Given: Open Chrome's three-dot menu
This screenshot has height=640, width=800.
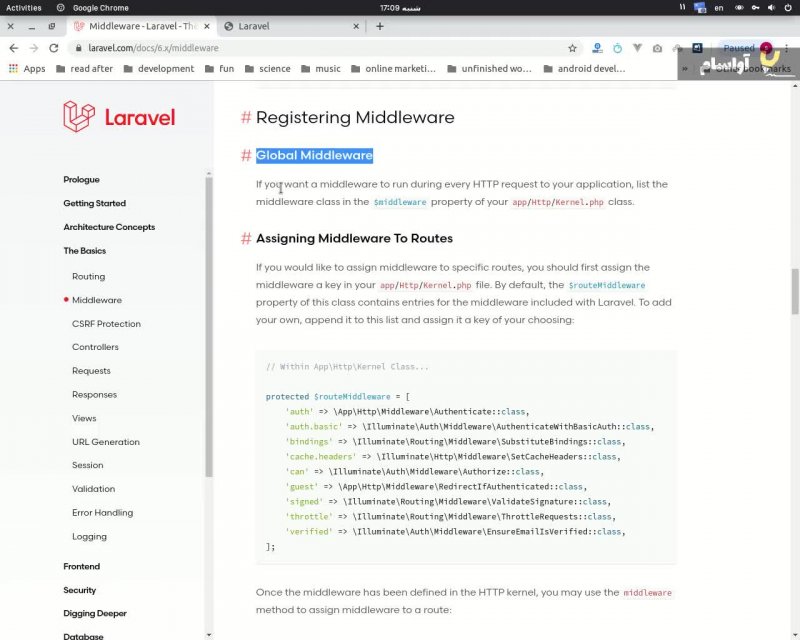Looking at the screenshot, I should pos(788,48).
